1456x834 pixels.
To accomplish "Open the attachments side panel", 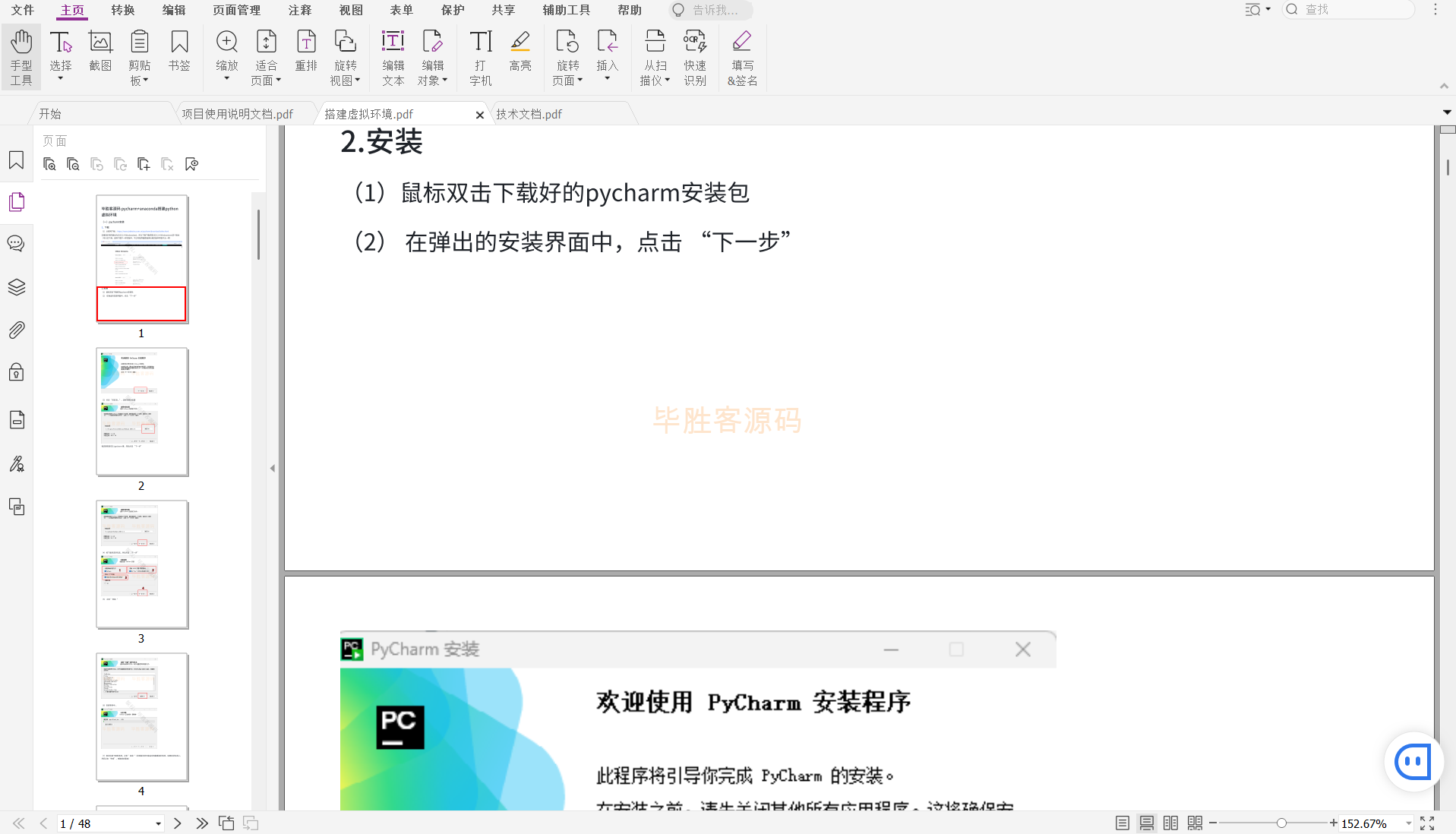I will 17,330.
